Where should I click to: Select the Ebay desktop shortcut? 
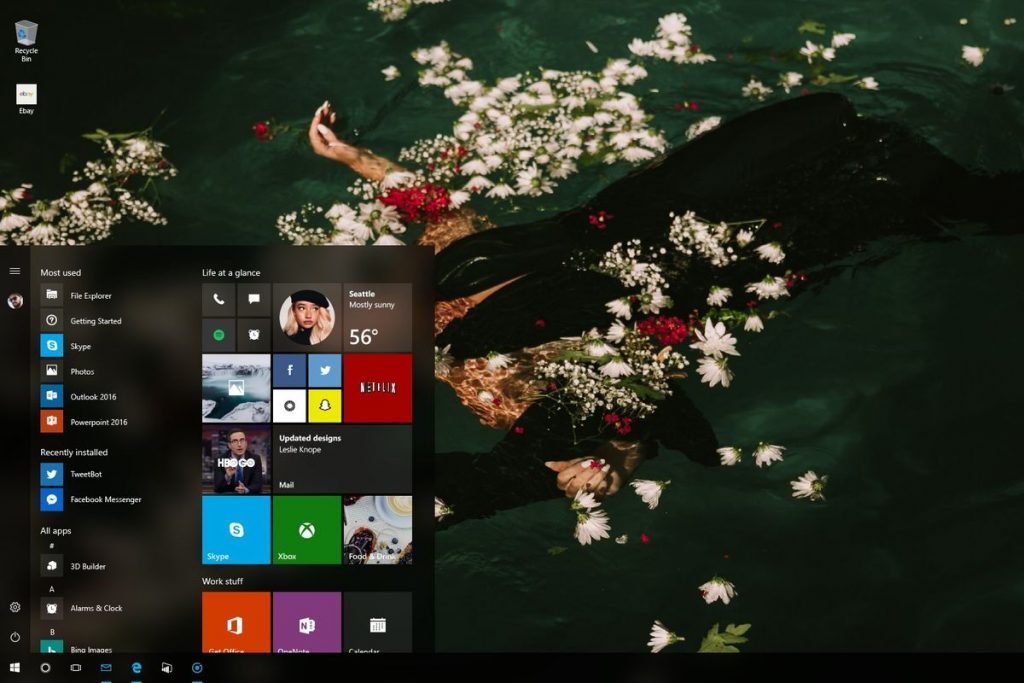coord(26,98)
